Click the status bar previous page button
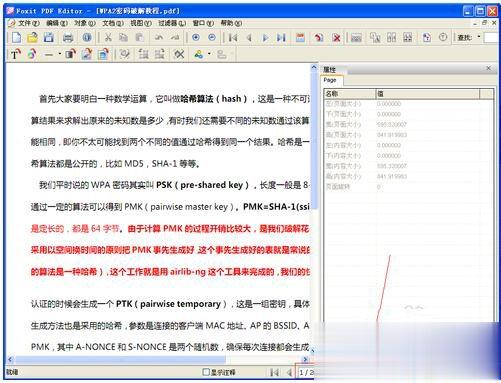This screenshot has width=501, height=383. pos(289,372)
